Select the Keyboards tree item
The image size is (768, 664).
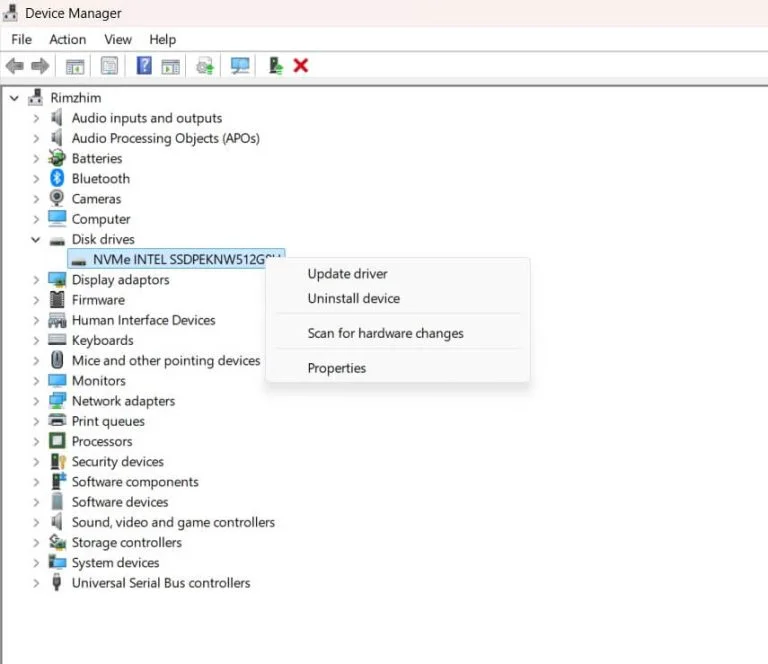[x=102, y=341]
